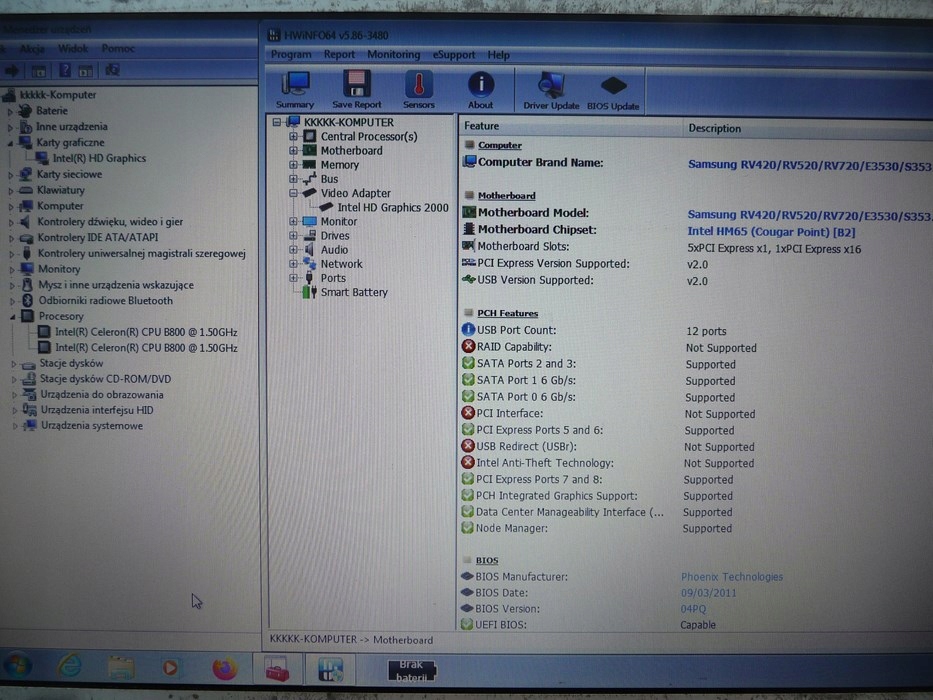Open File Explorer from the taskbar

121,667
